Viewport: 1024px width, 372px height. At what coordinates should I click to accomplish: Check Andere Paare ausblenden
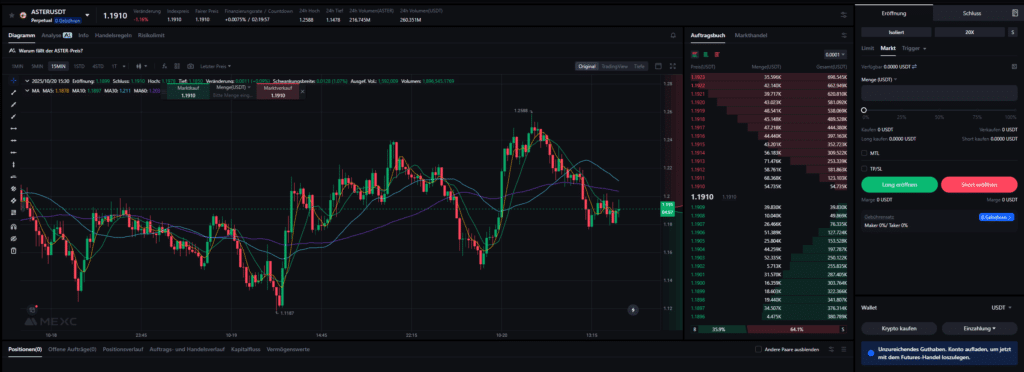click(x=758, y=350)
